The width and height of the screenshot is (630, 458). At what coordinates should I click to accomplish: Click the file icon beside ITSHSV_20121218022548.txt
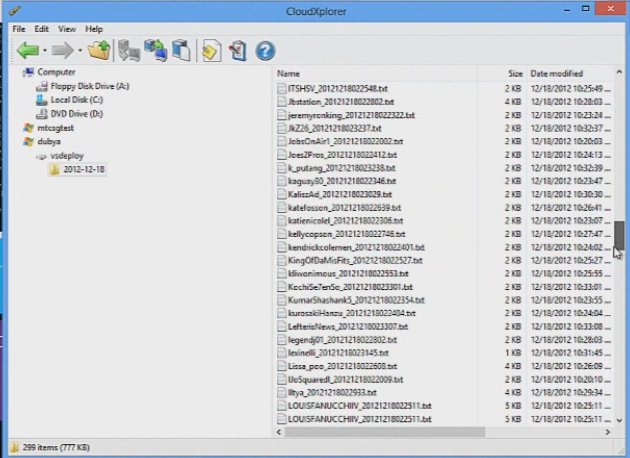(282, 88)
